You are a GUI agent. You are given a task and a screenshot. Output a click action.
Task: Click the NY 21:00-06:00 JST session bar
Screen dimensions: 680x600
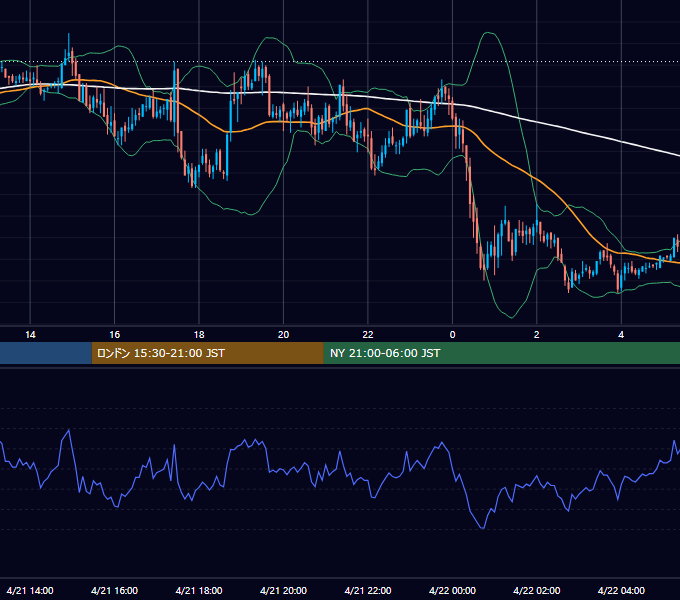[502, 353]
